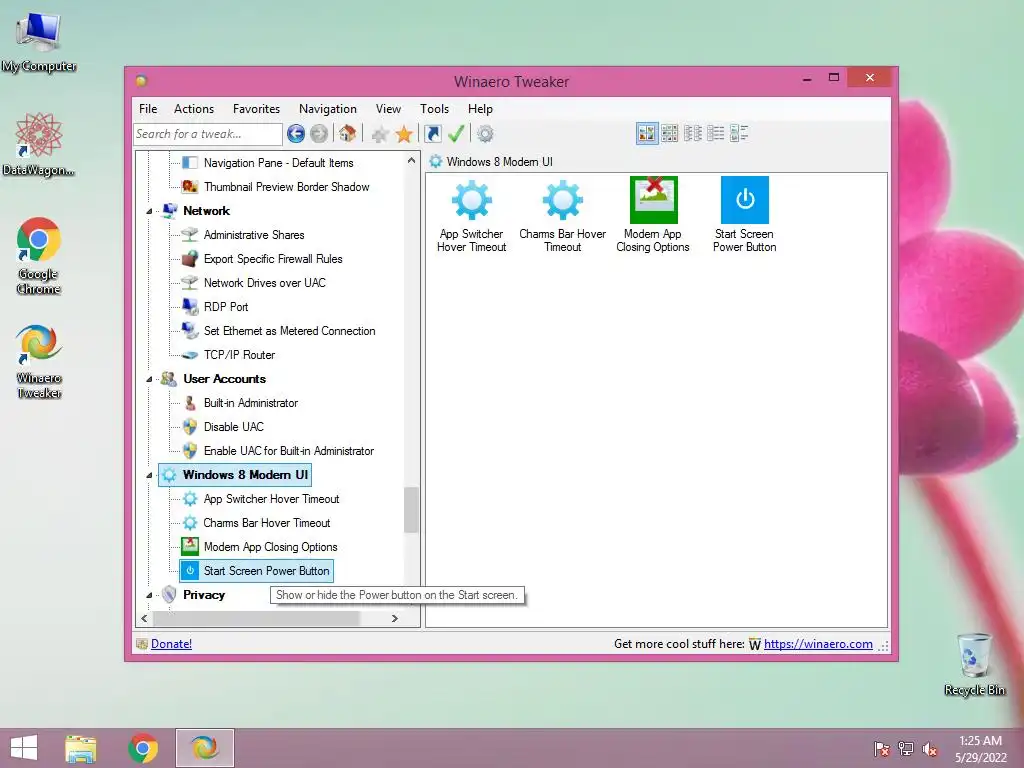Click the gray add-to-favorites star icon
This screenshot has width=1024, height=768.
[x=380, y=135]
